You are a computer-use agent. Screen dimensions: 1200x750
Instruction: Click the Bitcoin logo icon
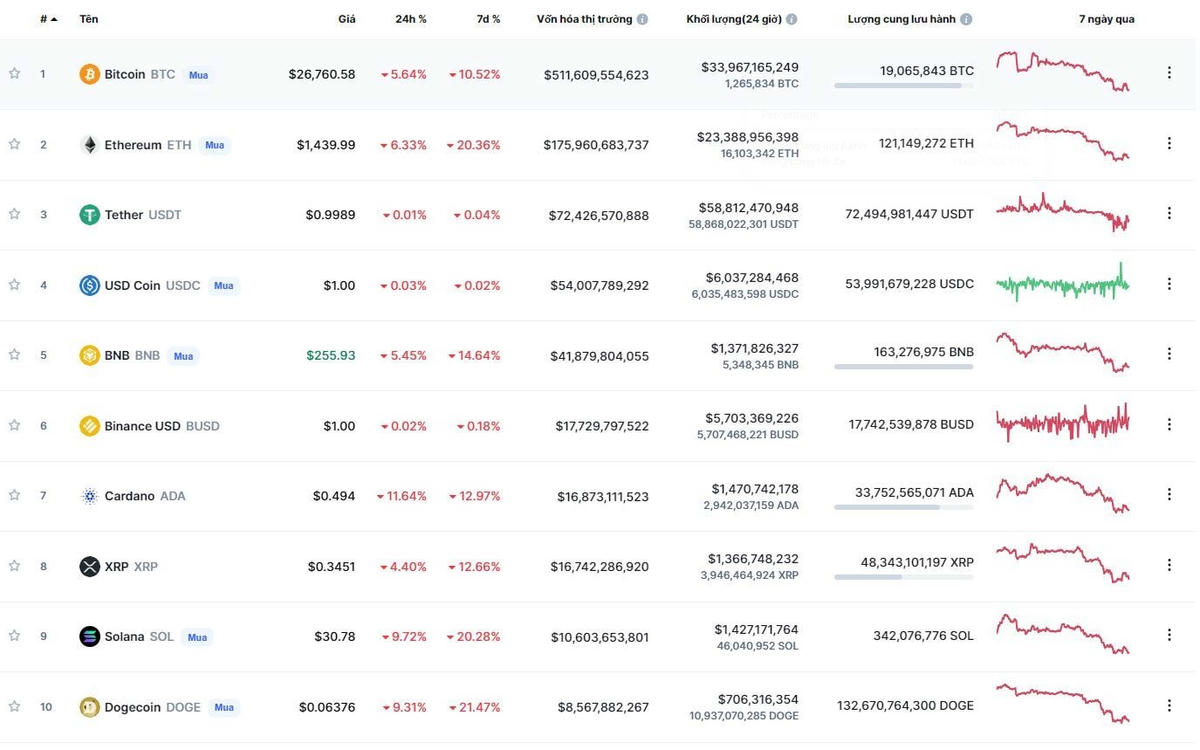coord(89,74)
